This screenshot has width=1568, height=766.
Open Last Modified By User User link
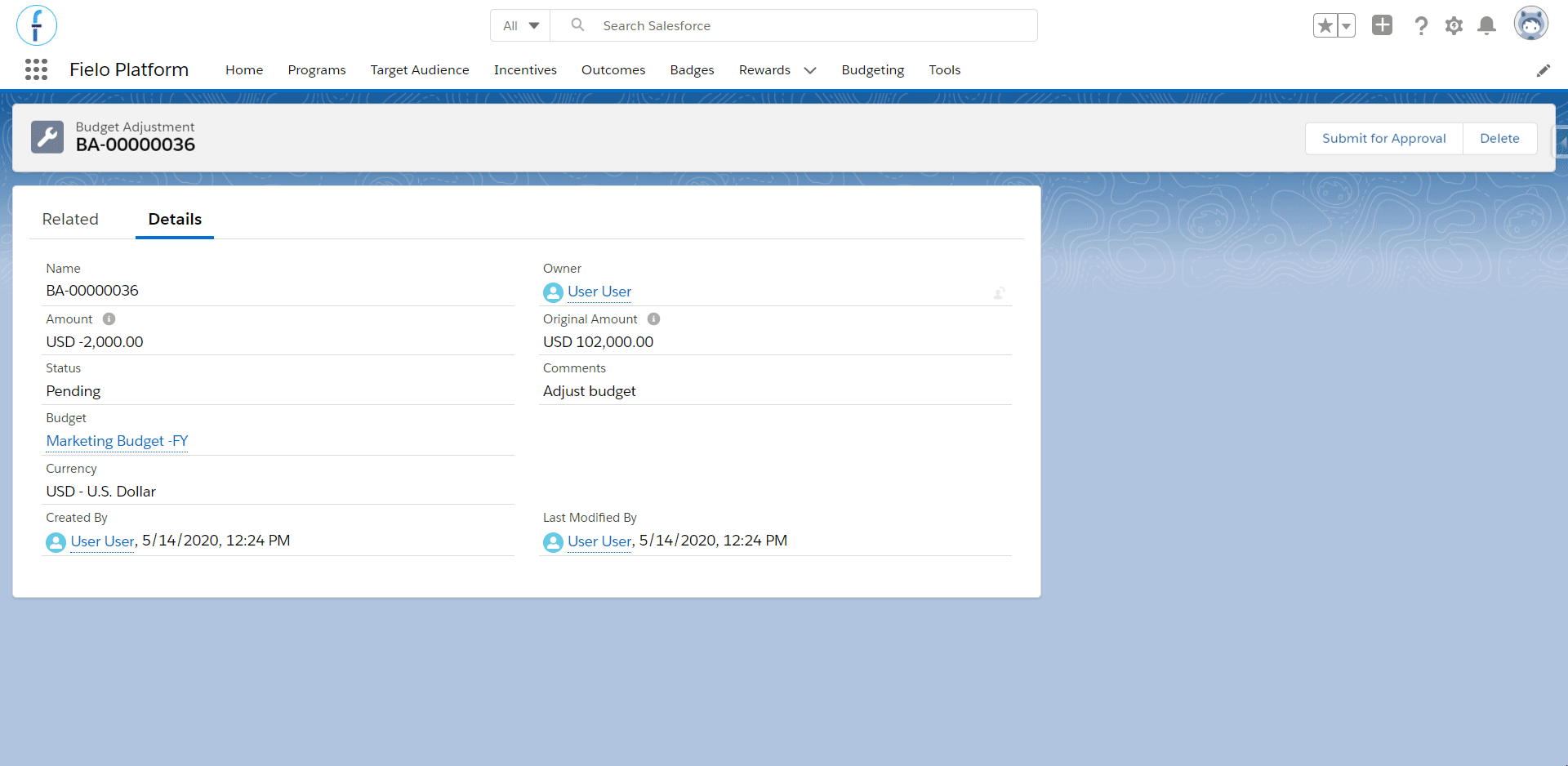(x=599, y=541)
